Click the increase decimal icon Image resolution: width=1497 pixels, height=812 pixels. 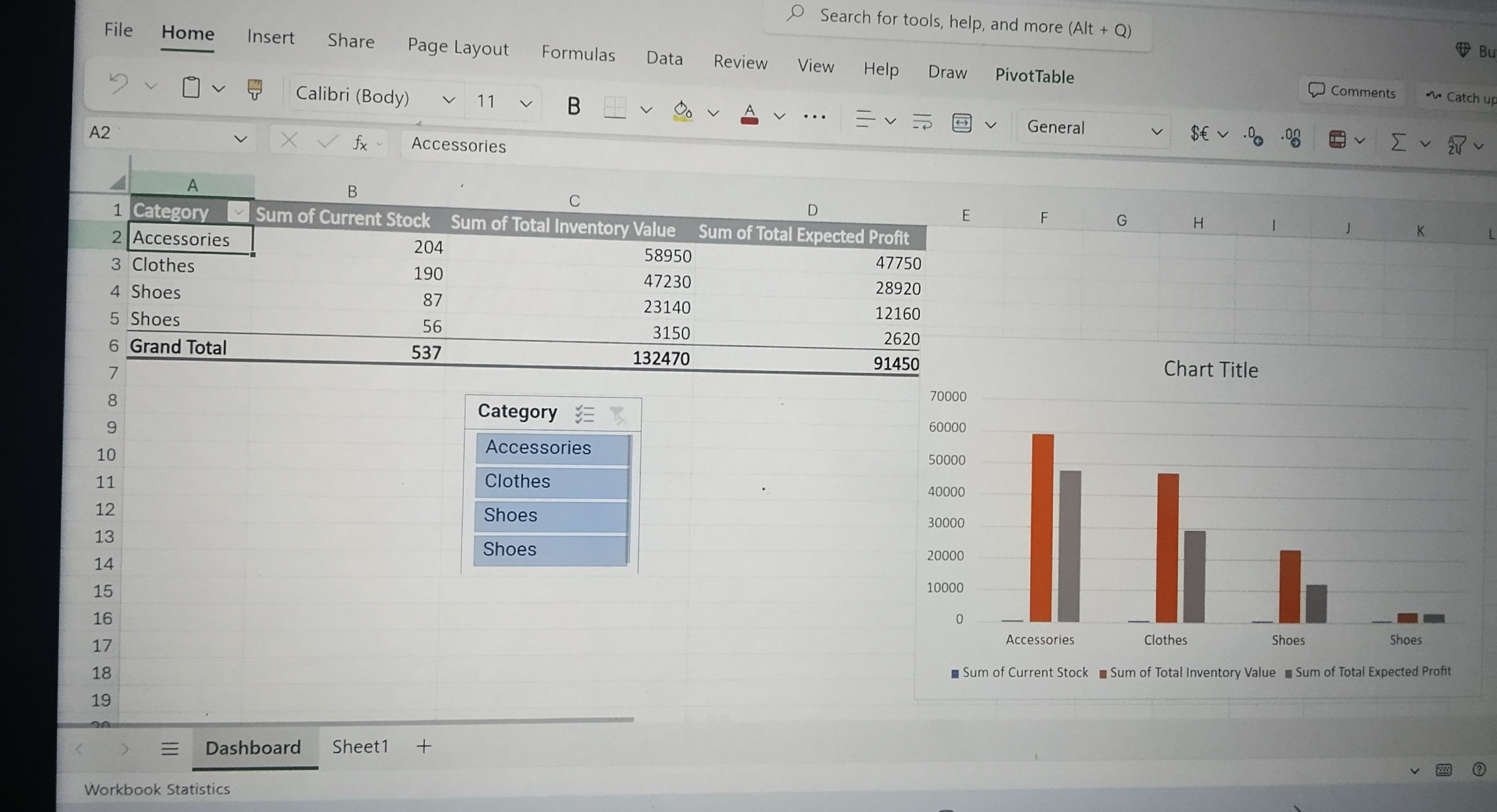(1291, 138)
